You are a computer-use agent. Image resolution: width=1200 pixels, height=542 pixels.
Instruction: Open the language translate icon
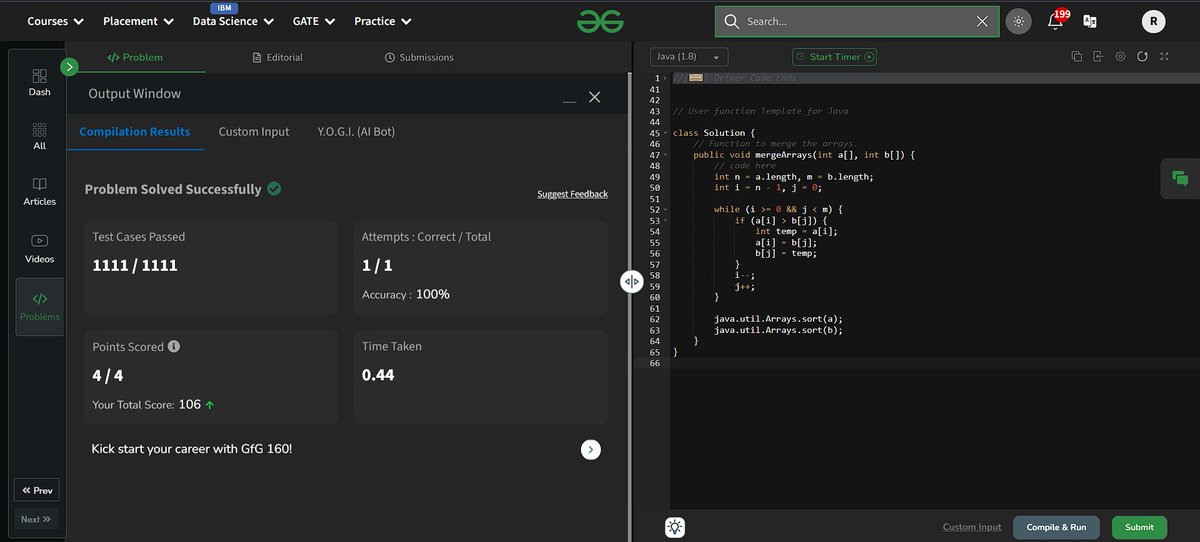1090,21
